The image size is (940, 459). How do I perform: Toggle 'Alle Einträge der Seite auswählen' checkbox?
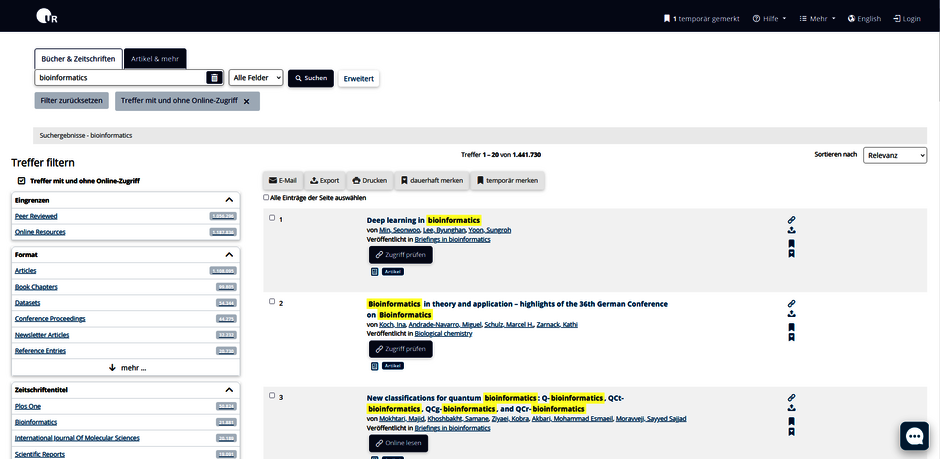[x=266, y=198]
